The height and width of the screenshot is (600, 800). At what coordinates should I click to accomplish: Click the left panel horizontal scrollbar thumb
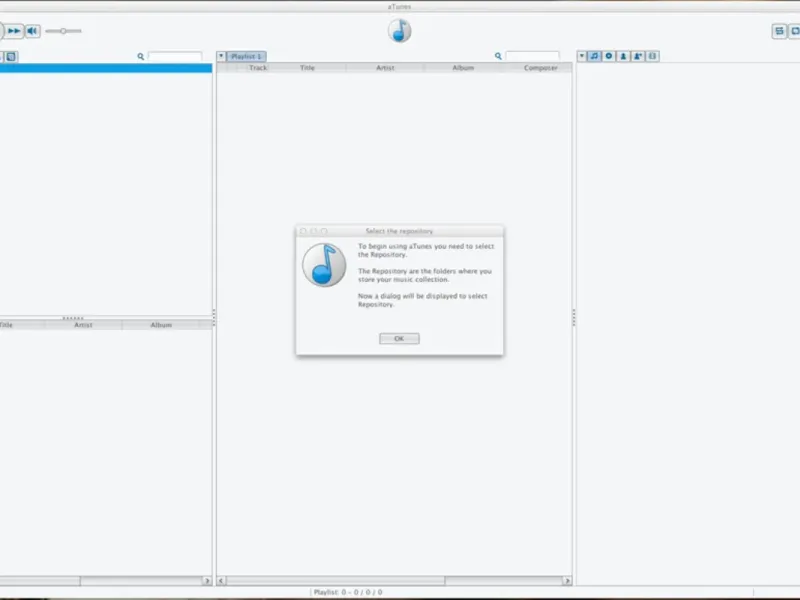click(40, 581)
